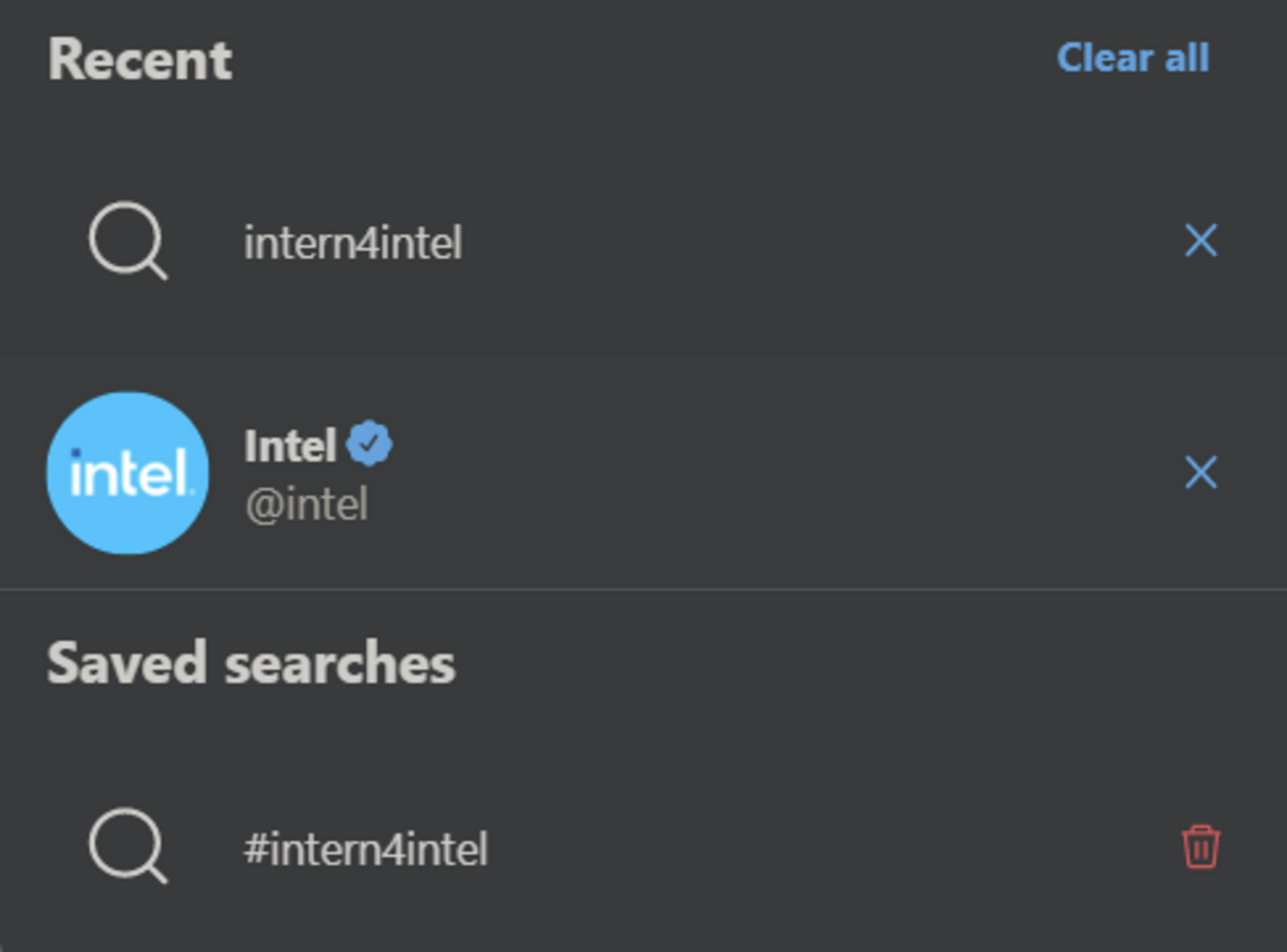Screen dimensions: 1287x952
Task: Delete saved search with red trash icon
Action: (1200, 847)
